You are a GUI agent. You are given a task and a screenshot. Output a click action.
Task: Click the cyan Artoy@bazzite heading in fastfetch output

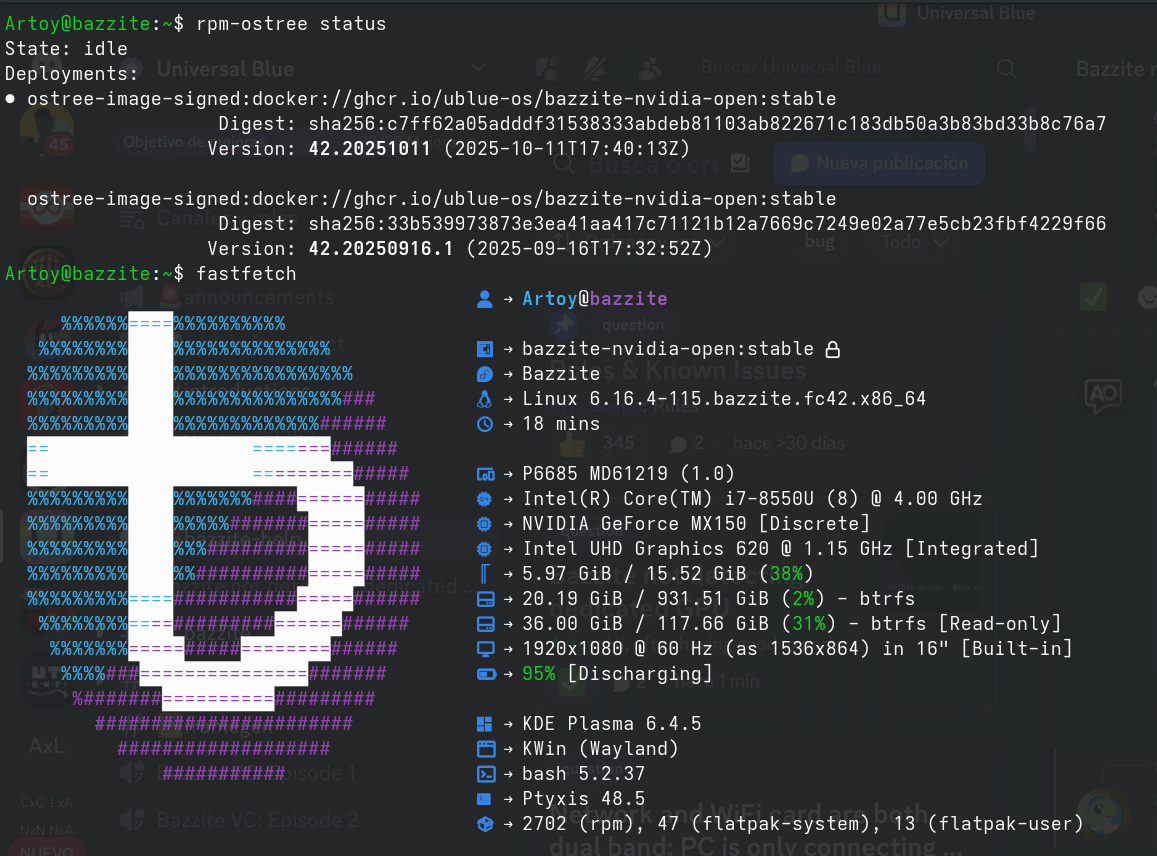point(595,299)
